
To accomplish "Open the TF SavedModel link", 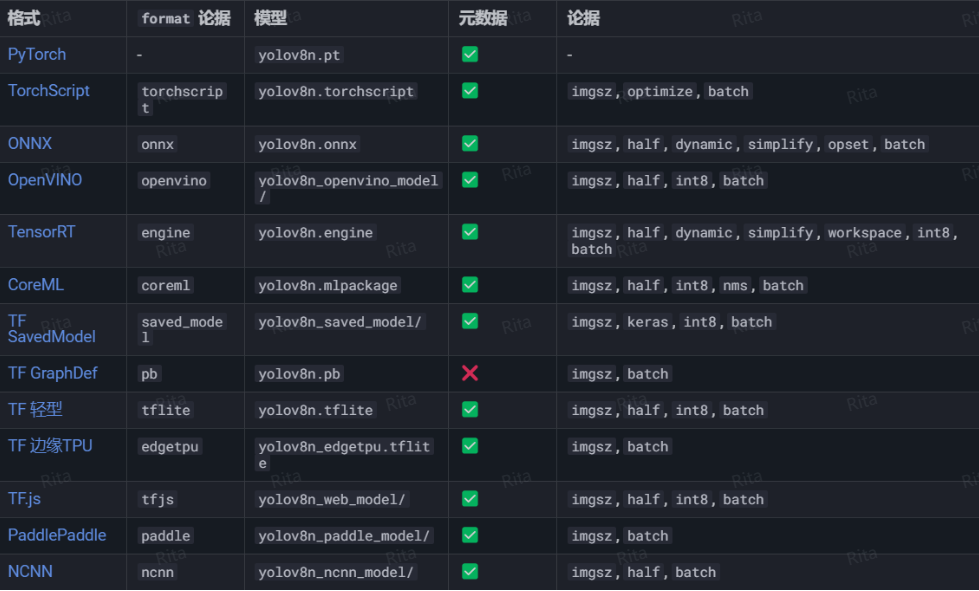I will (x=52, y=329).
